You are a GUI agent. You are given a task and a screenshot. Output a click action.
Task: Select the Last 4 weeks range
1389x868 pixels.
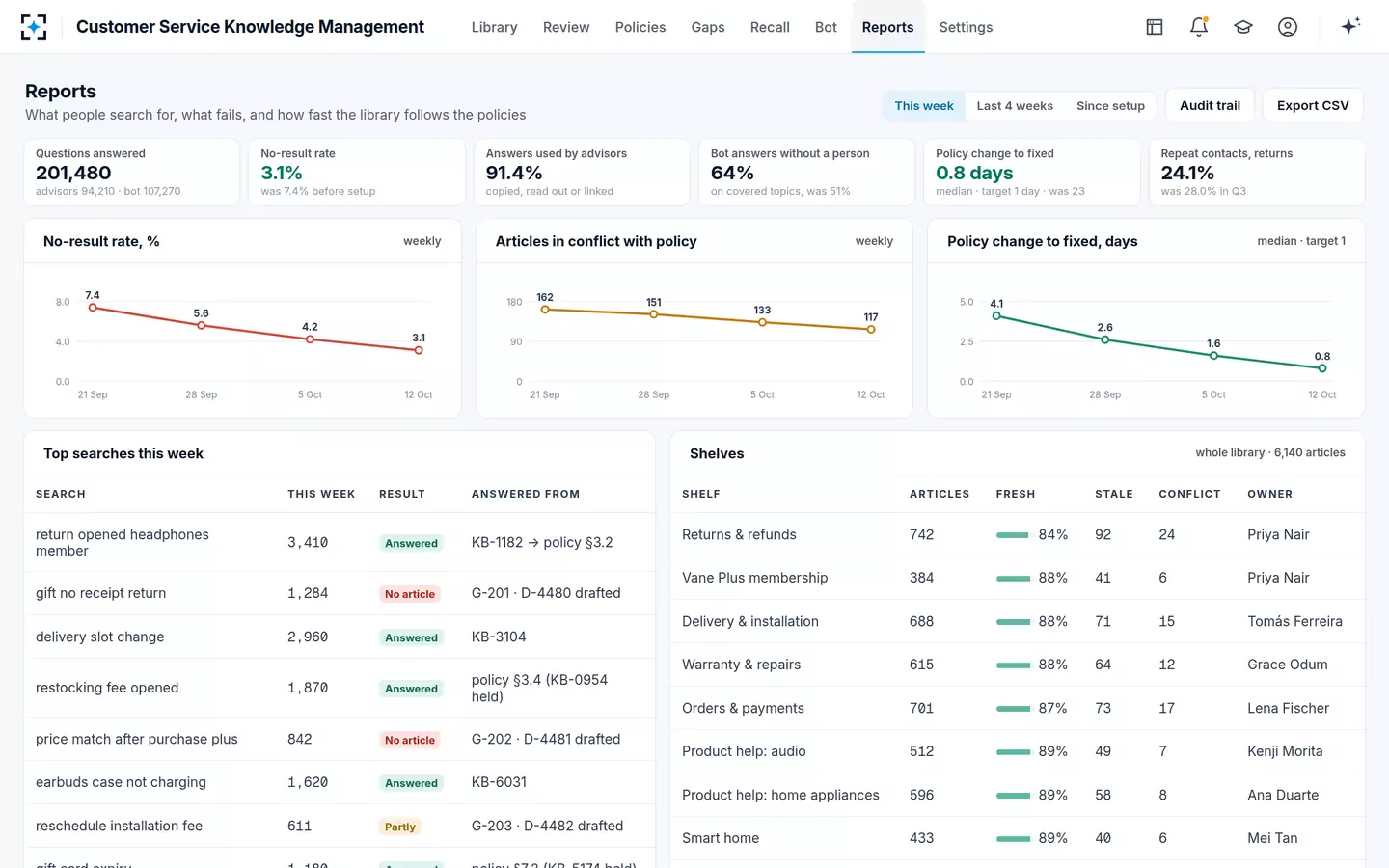[1015, 106]
